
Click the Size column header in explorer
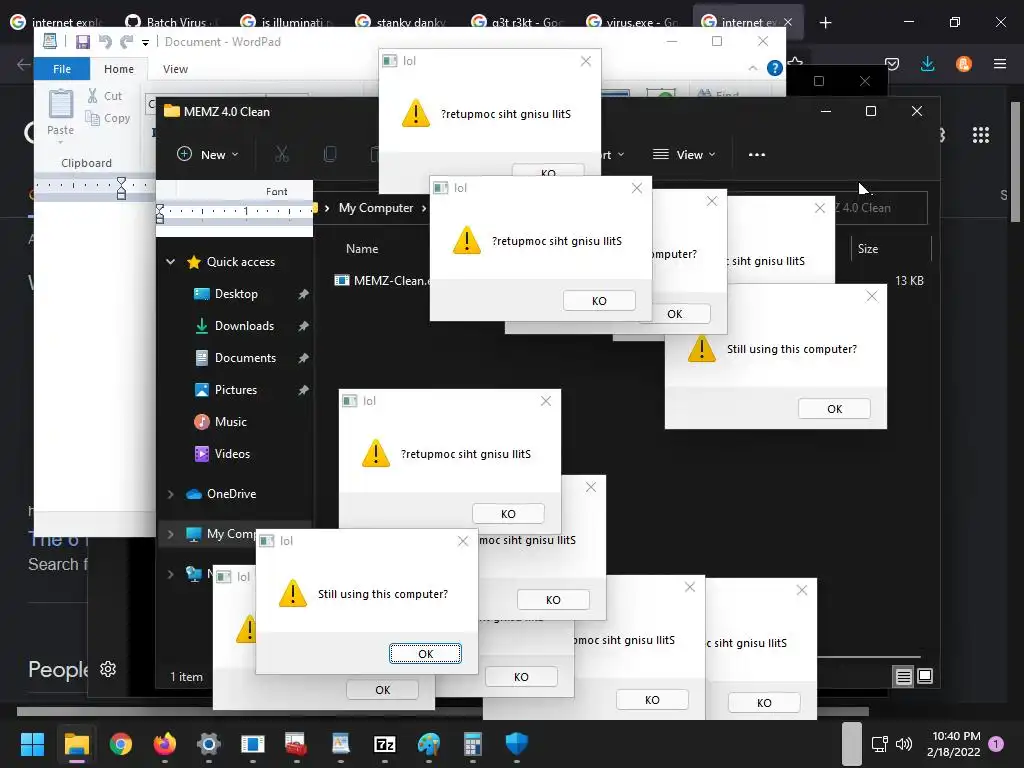(868, 249)
